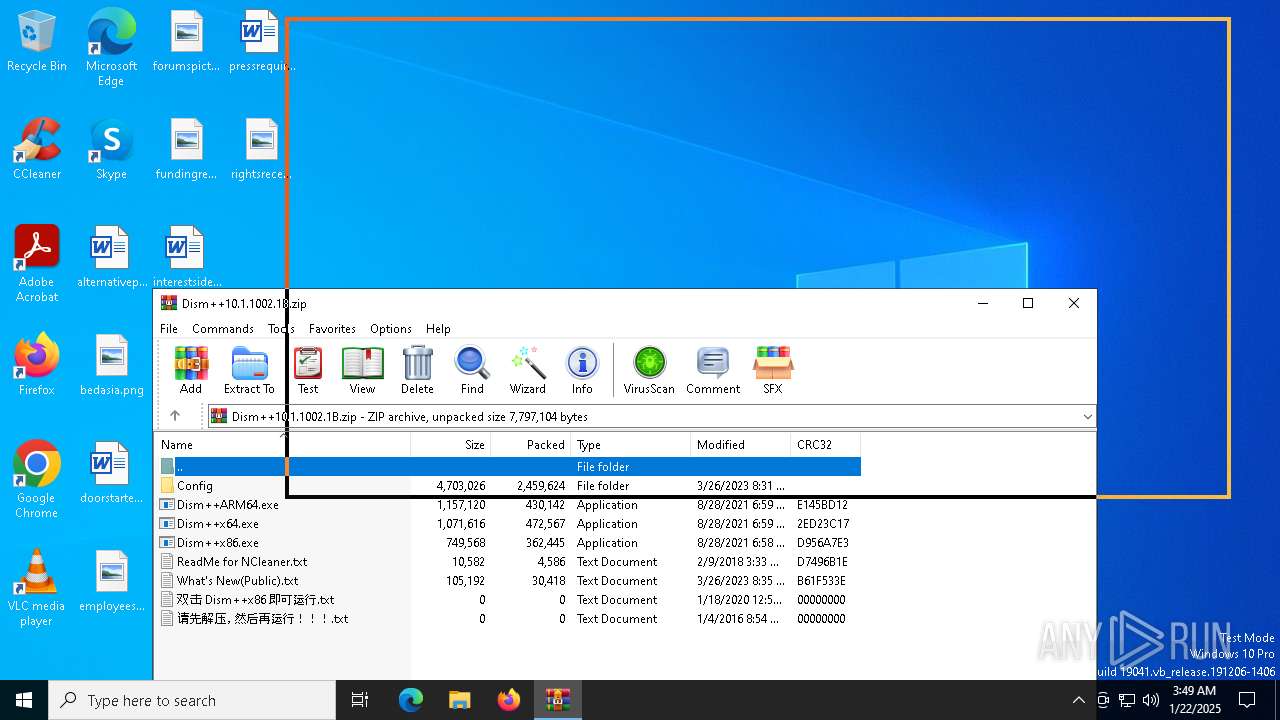The width and height of the screenshot is (1280, 720).
Task: Select the 请先解压 text file
Action: click(508, 619)
